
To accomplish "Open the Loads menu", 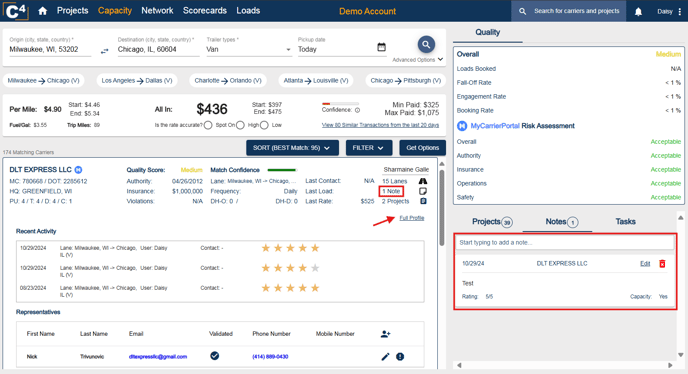I will coord(248,11).
